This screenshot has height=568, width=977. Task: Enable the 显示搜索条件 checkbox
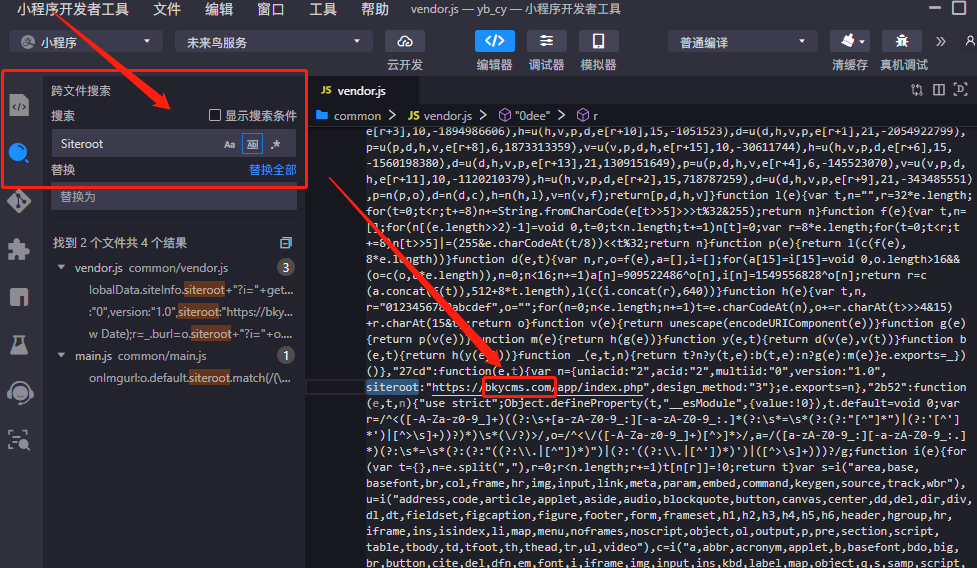(214, 116)
